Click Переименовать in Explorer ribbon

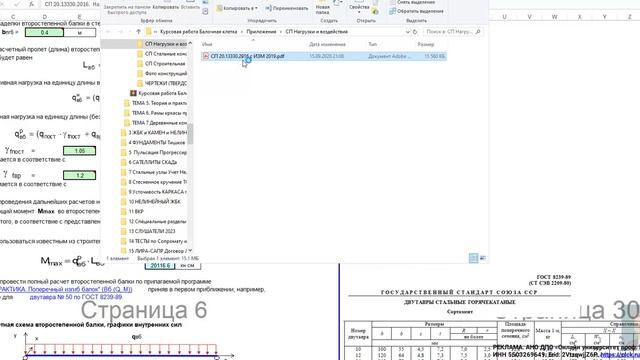coord(287,8)
